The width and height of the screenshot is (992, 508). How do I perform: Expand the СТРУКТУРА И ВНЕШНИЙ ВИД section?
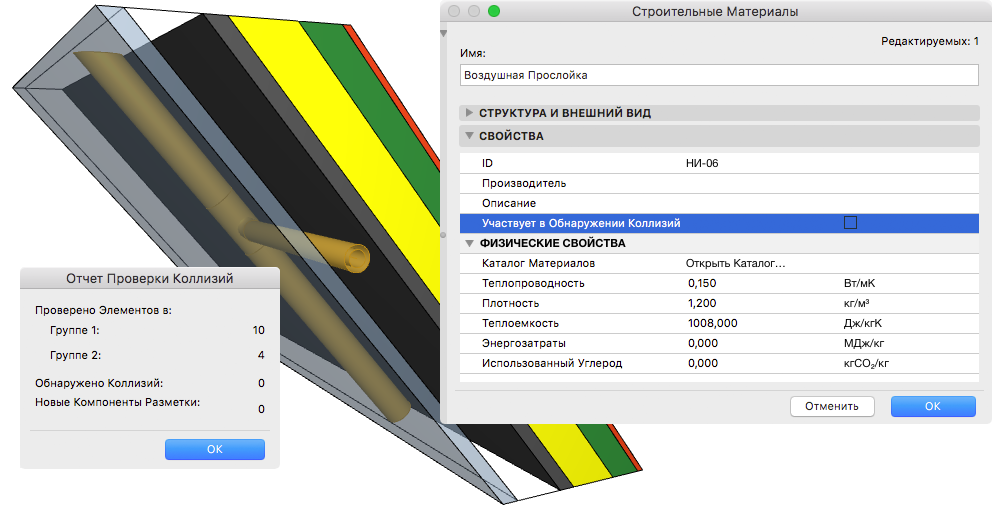pos(469,113)
